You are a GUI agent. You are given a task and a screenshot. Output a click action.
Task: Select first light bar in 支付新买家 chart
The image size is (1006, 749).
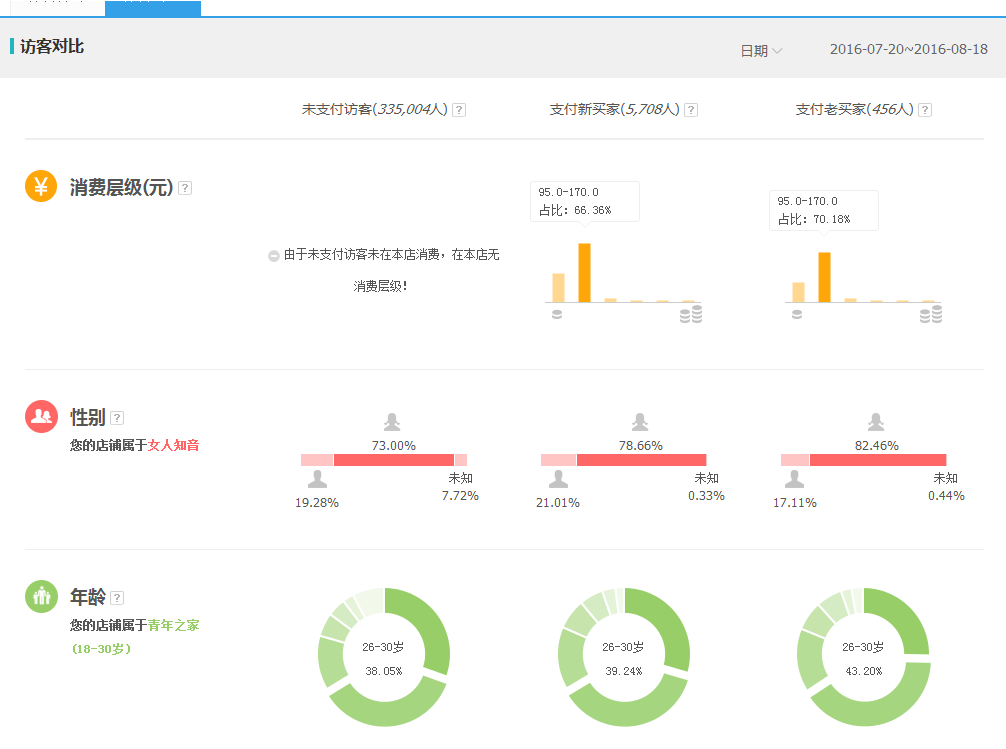[x=558, y=288]
